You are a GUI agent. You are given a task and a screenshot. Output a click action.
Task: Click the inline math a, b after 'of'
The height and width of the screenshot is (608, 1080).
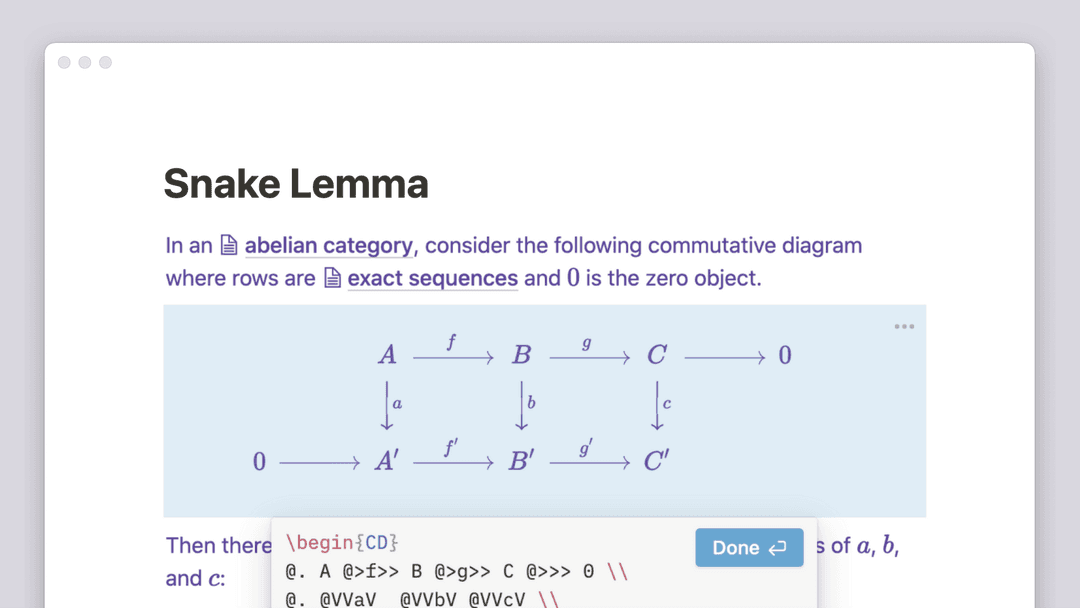point(877,546)
